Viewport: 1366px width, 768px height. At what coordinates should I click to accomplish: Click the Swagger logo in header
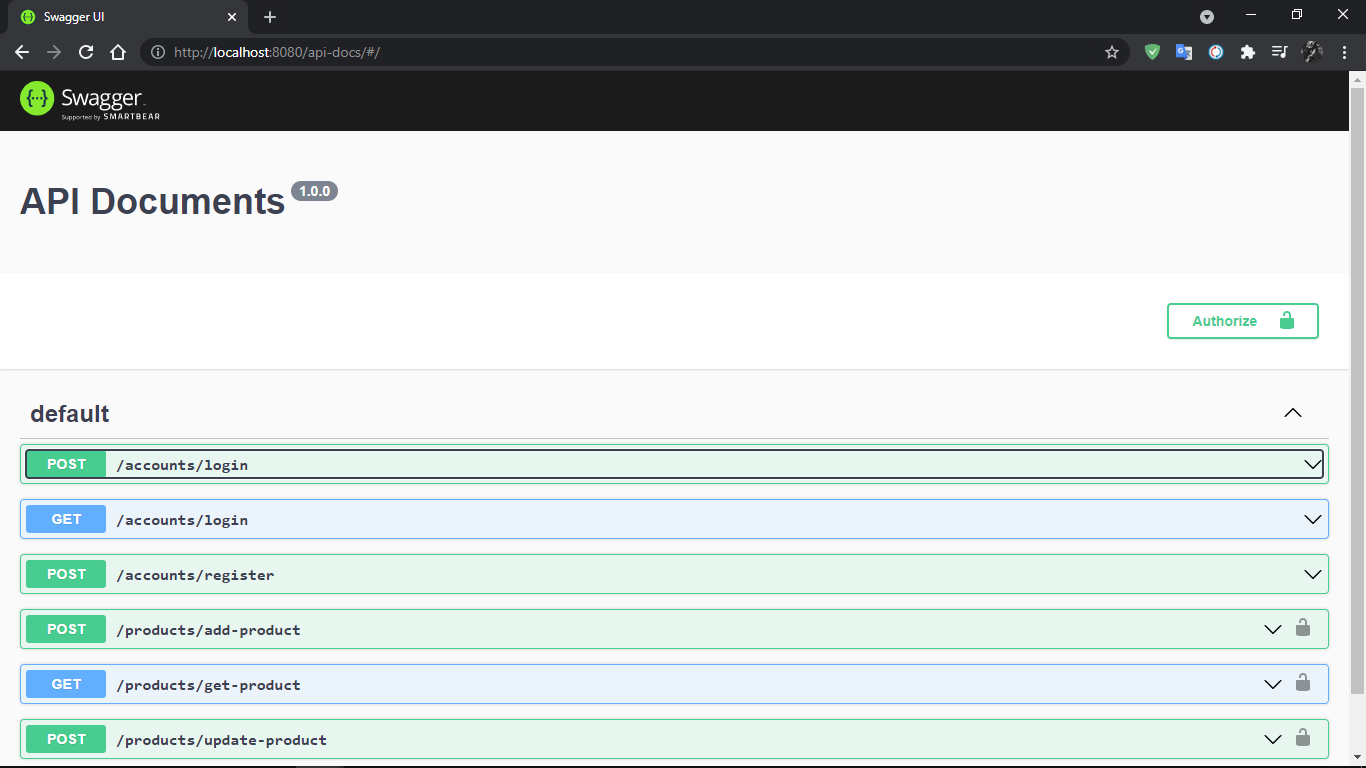[x=90, y=100]
